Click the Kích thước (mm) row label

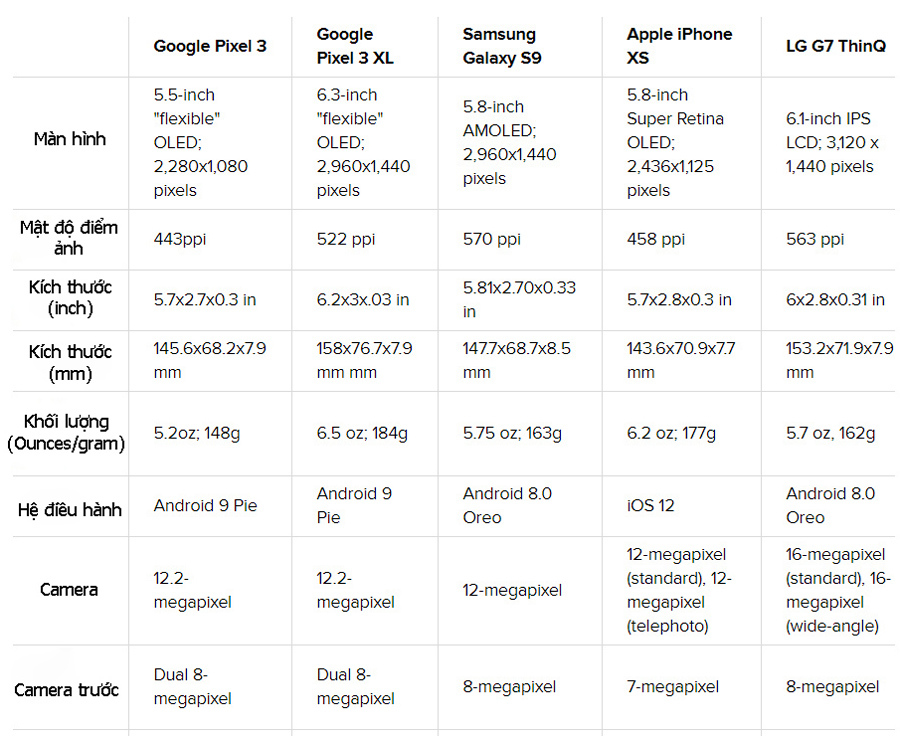69,362
